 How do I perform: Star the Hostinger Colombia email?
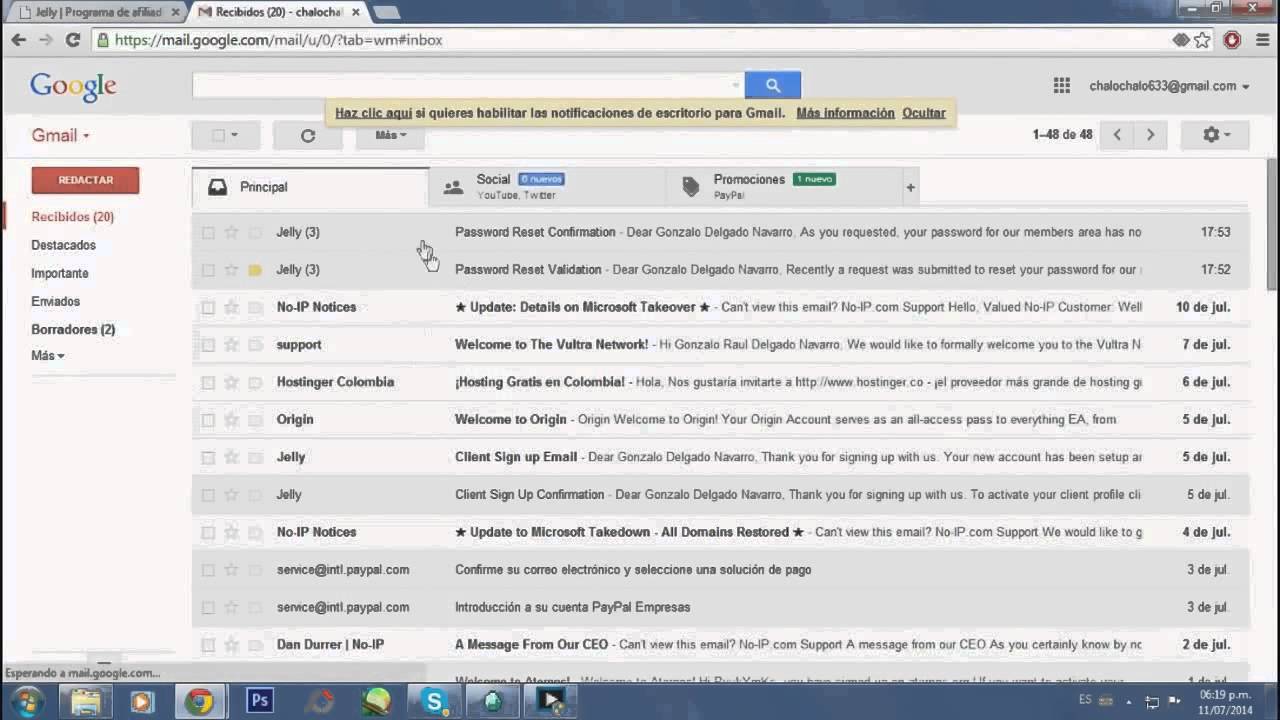click(x=231, y=382)
